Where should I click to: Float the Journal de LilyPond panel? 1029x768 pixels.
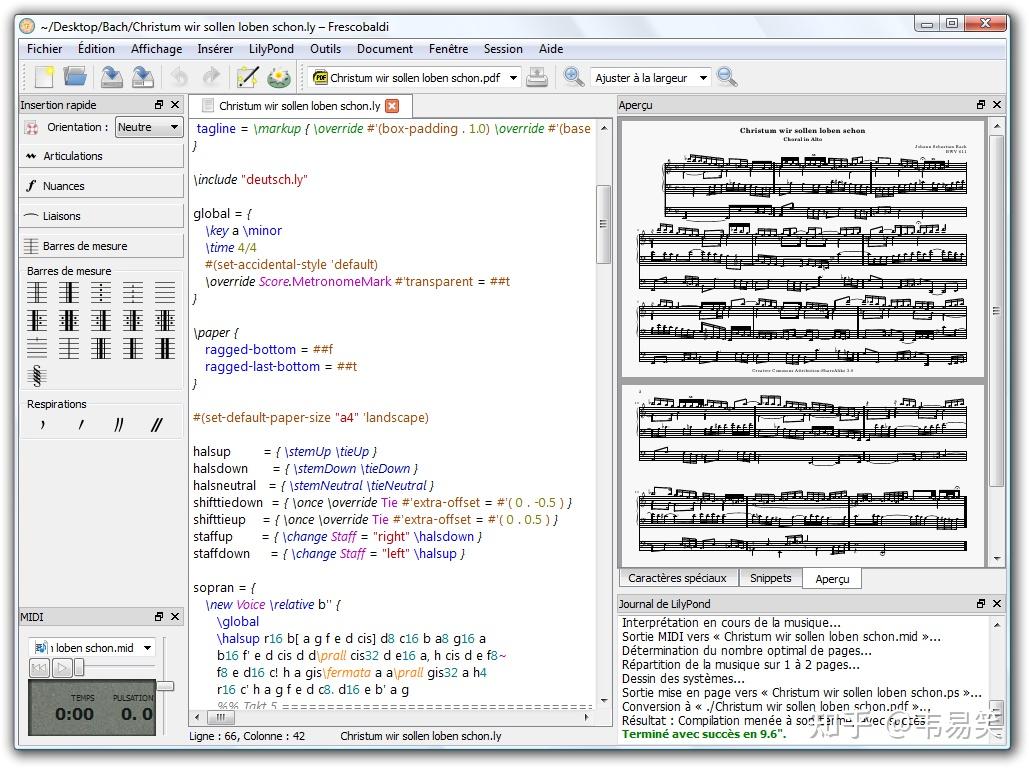pyautogui.click(x=980, y=604)
